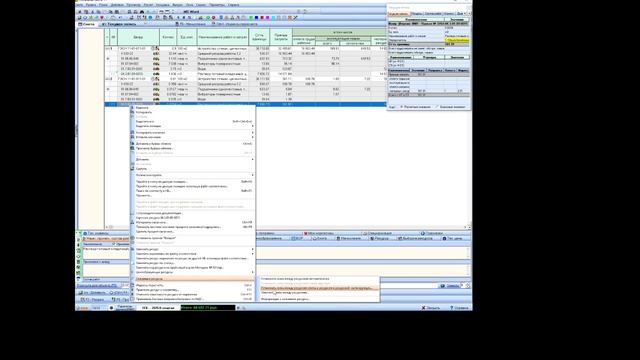Pick the dark blue square in the toolbar

(256, 18)
